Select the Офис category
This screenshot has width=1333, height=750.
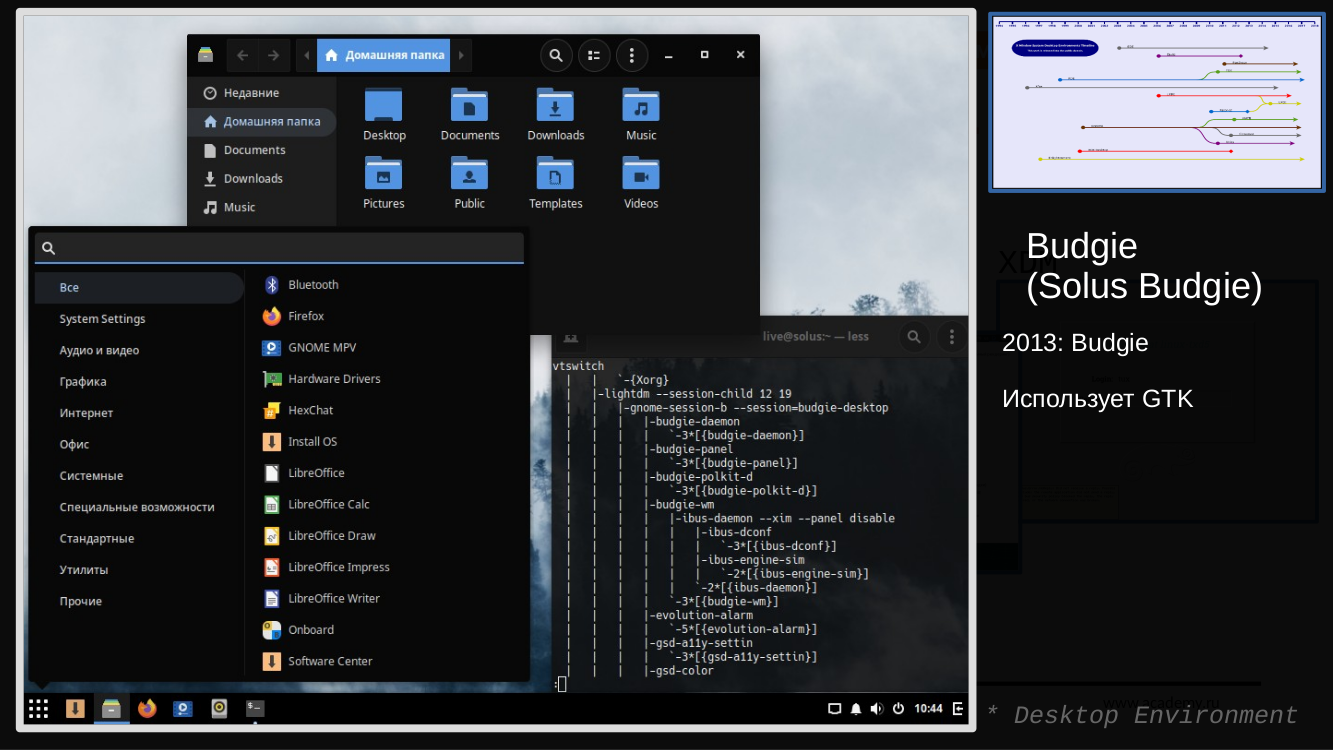click(139, 444)
